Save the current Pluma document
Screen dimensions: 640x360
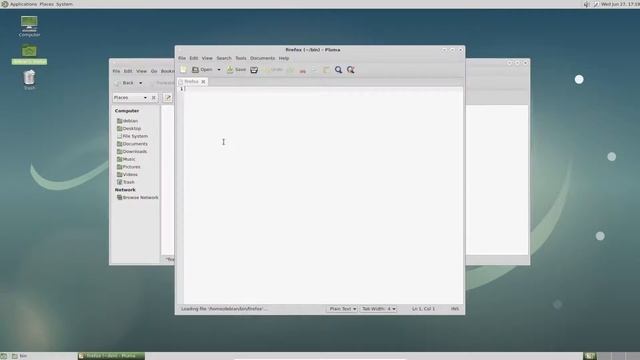click(x=236, y=70)
